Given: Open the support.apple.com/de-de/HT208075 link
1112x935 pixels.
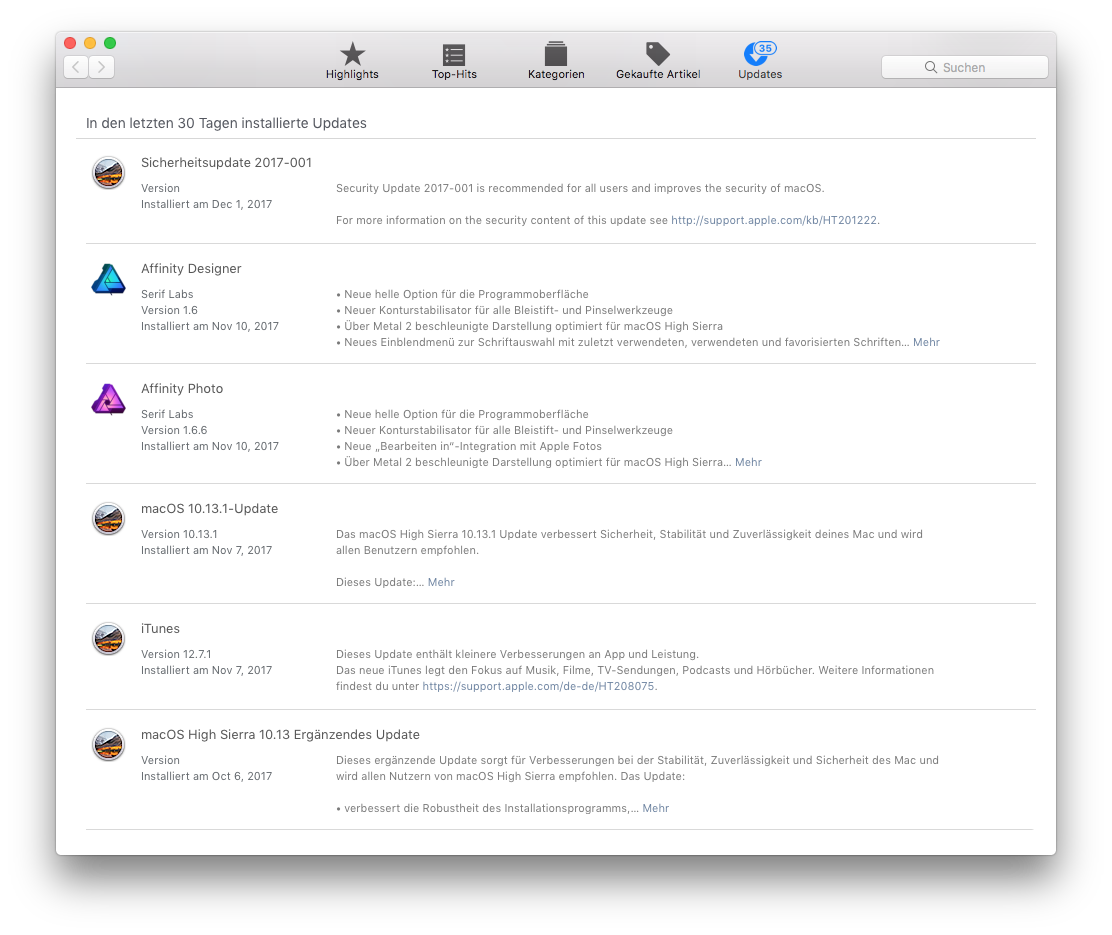Looking at the screenshot, I should tap(538, 687).
